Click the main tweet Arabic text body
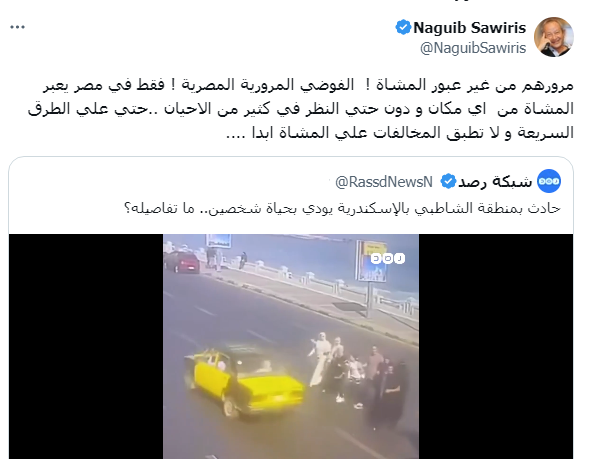 pos(301,109)
